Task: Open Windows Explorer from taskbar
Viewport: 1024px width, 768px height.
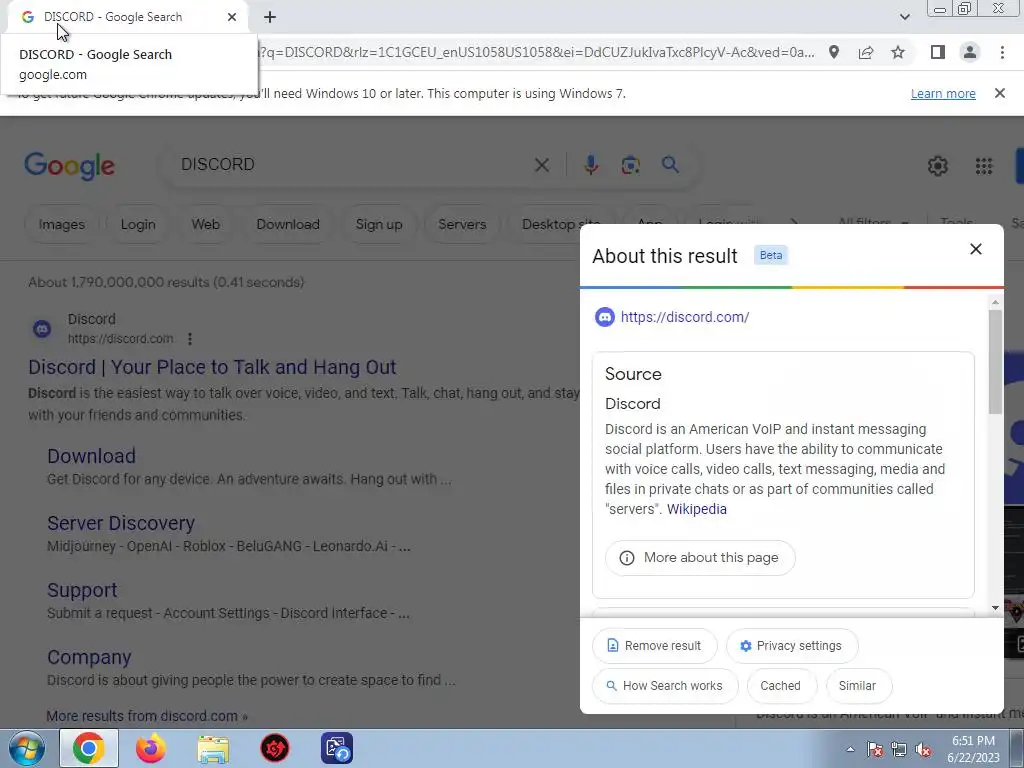Action: coord(213,749)
